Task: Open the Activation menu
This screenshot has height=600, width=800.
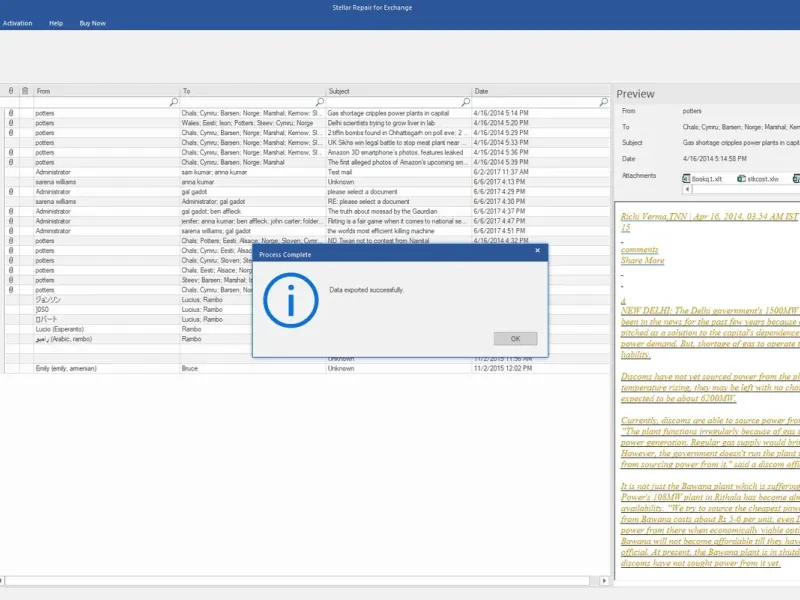Action: [17, 23]
